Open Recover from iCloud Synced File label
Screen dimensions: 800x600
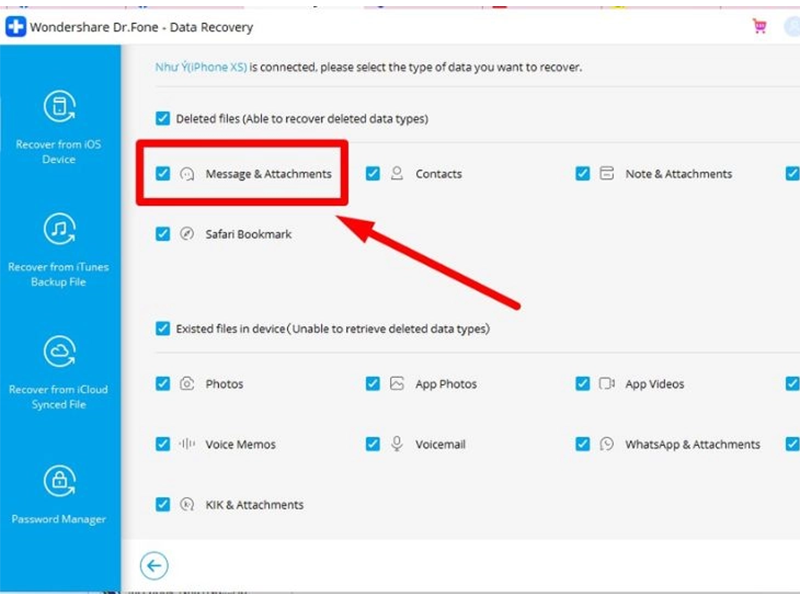pyautogui.click(x=59, y=396)
